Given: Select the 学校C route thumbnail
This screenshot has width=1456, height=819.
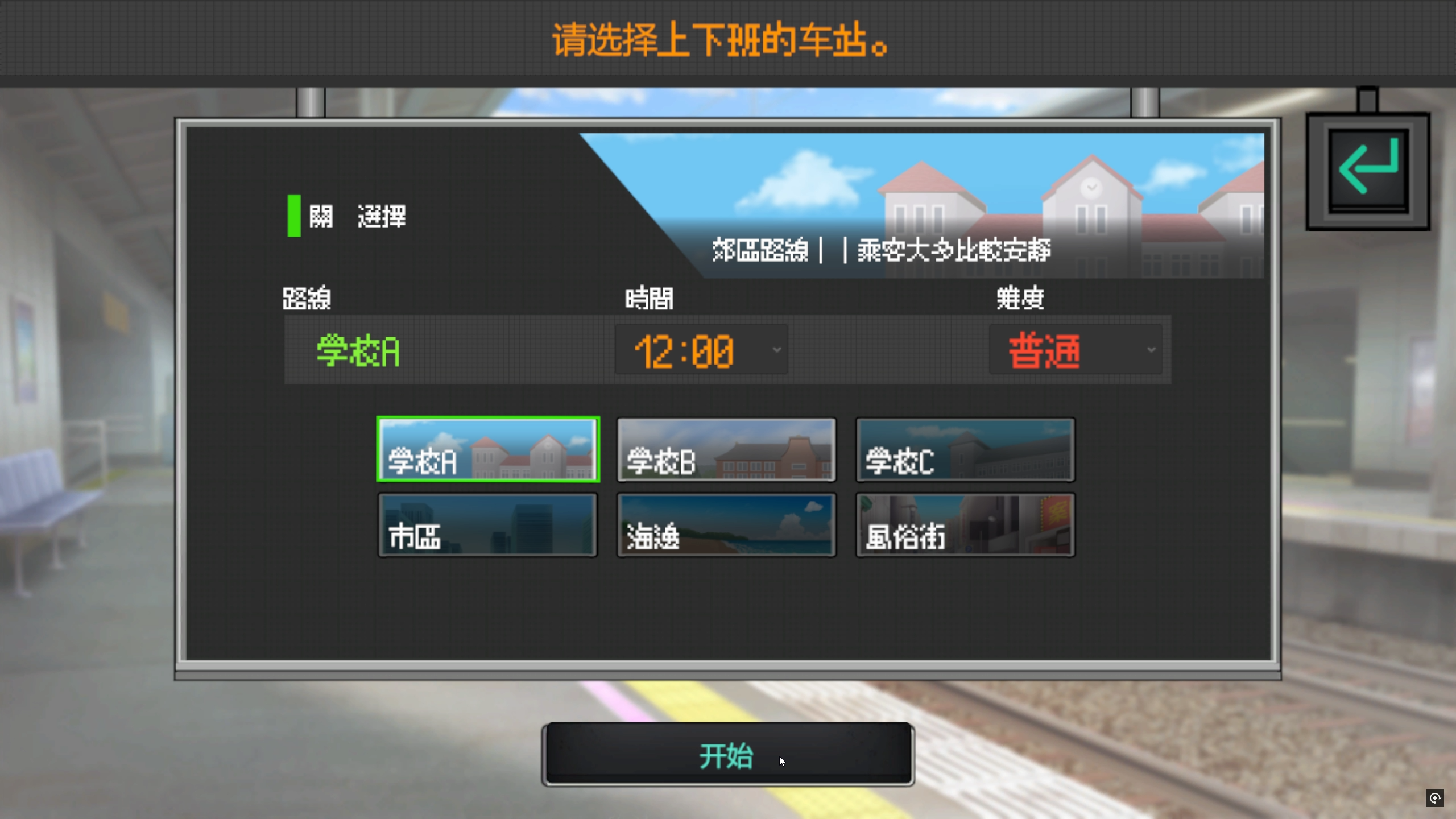Looking at the screenshot, I should tap(965, 449).
